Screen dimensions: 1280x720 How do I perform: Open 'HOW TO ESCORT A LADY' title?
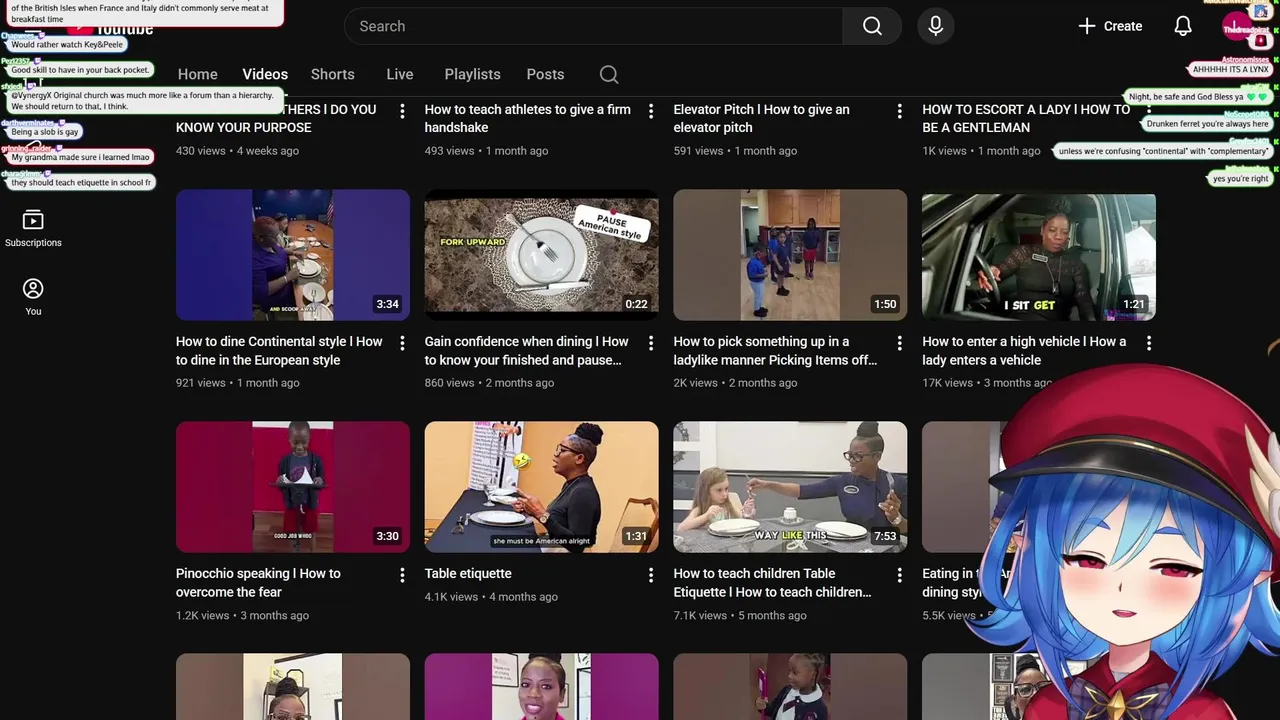(1026, 118)
